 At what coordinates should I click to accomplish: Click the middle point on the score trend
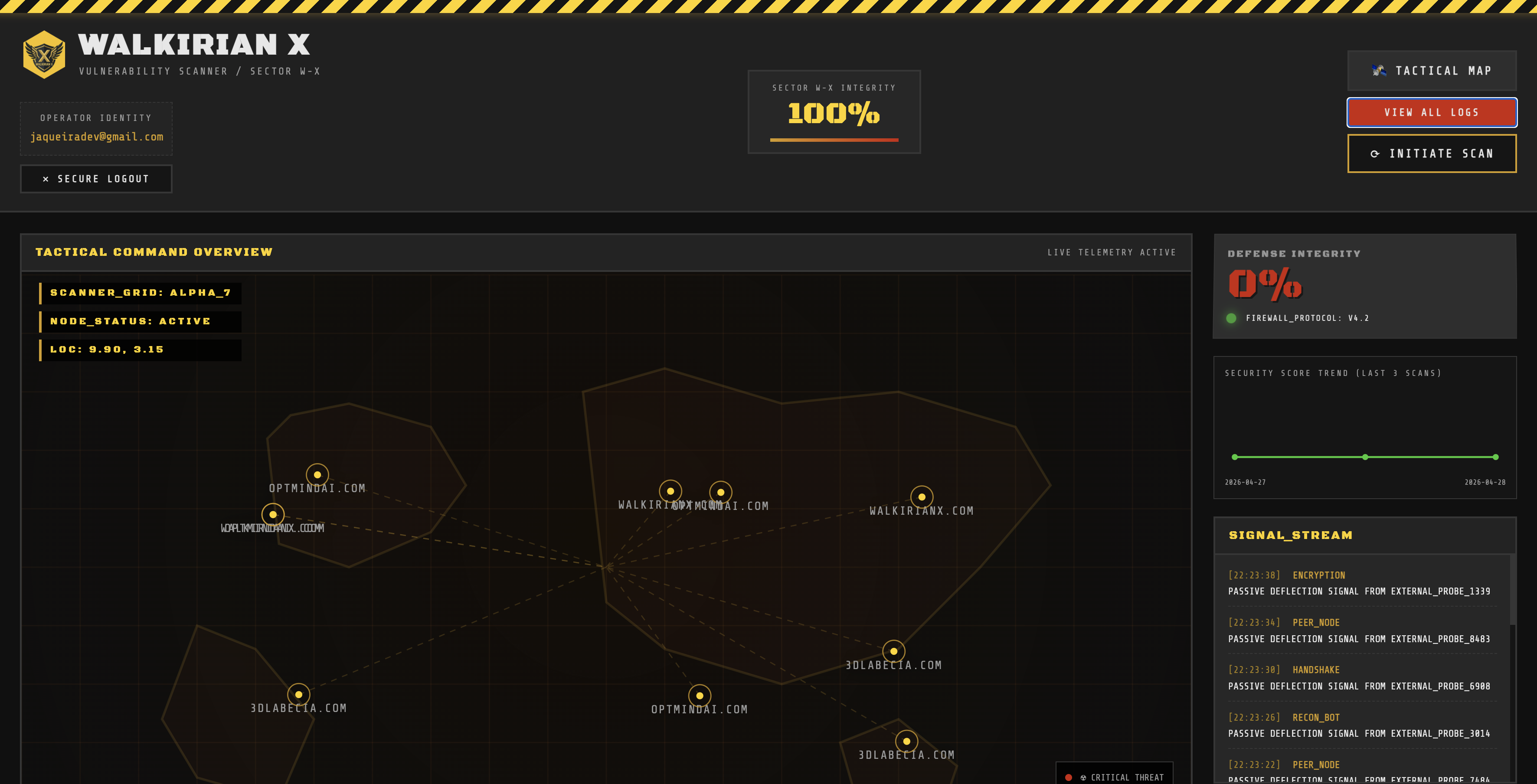pyautogui.click(x=1365, y=457)
